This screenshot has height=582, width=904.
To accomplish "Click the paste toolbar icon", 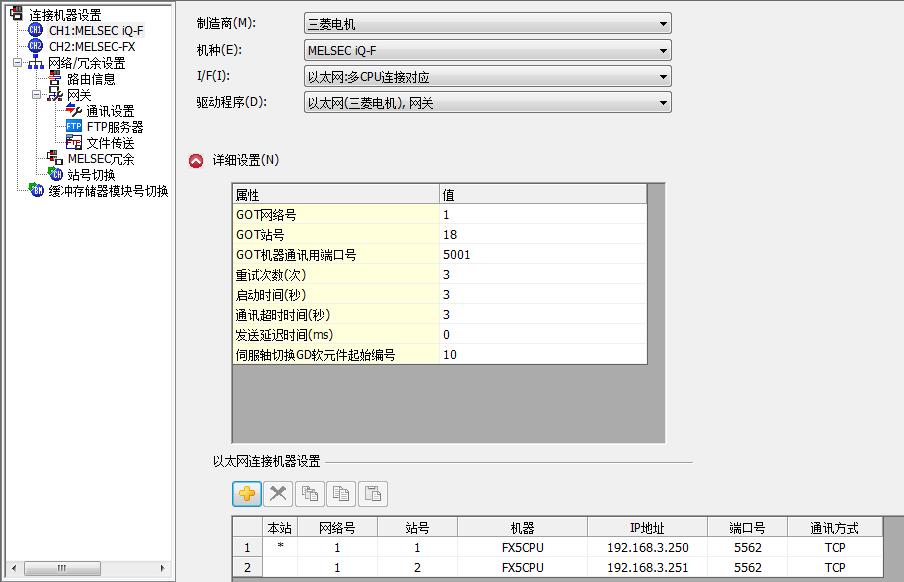I will [x=372, y=493].
